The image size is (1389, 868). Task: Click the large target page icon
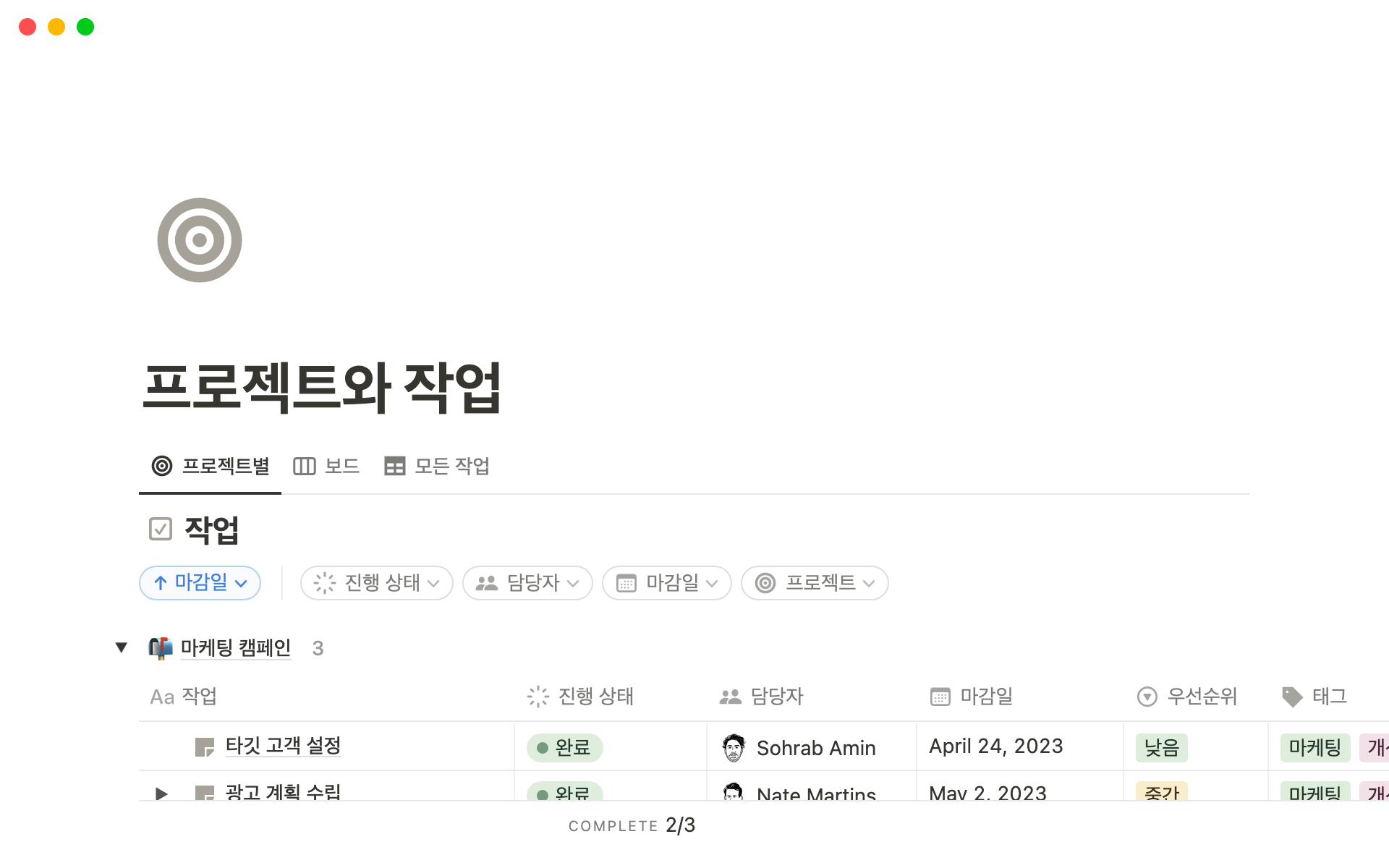pos(200,240)
